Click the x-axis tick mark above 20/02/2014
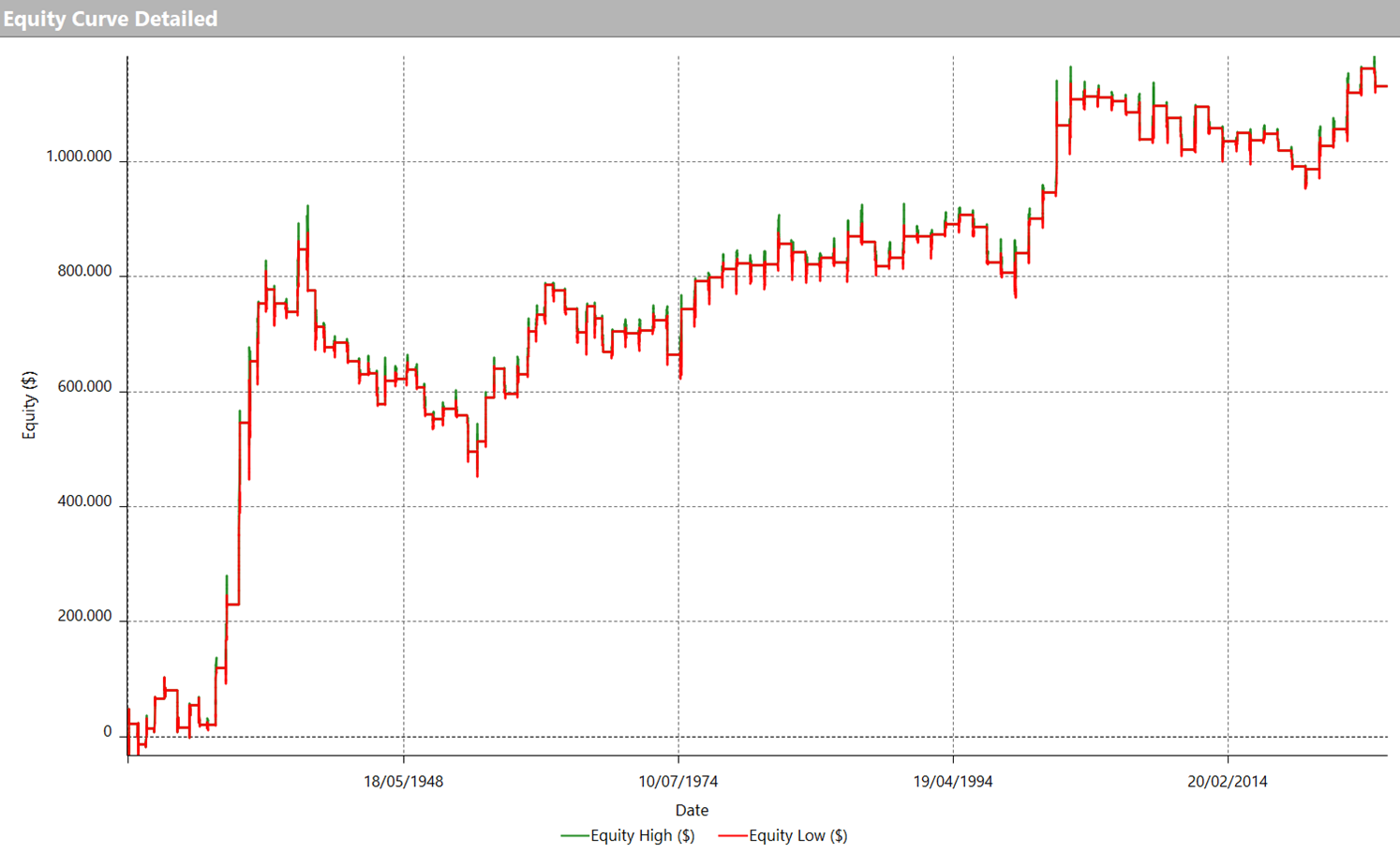This screenshot has height=853, width=1400. point(1228,759)
